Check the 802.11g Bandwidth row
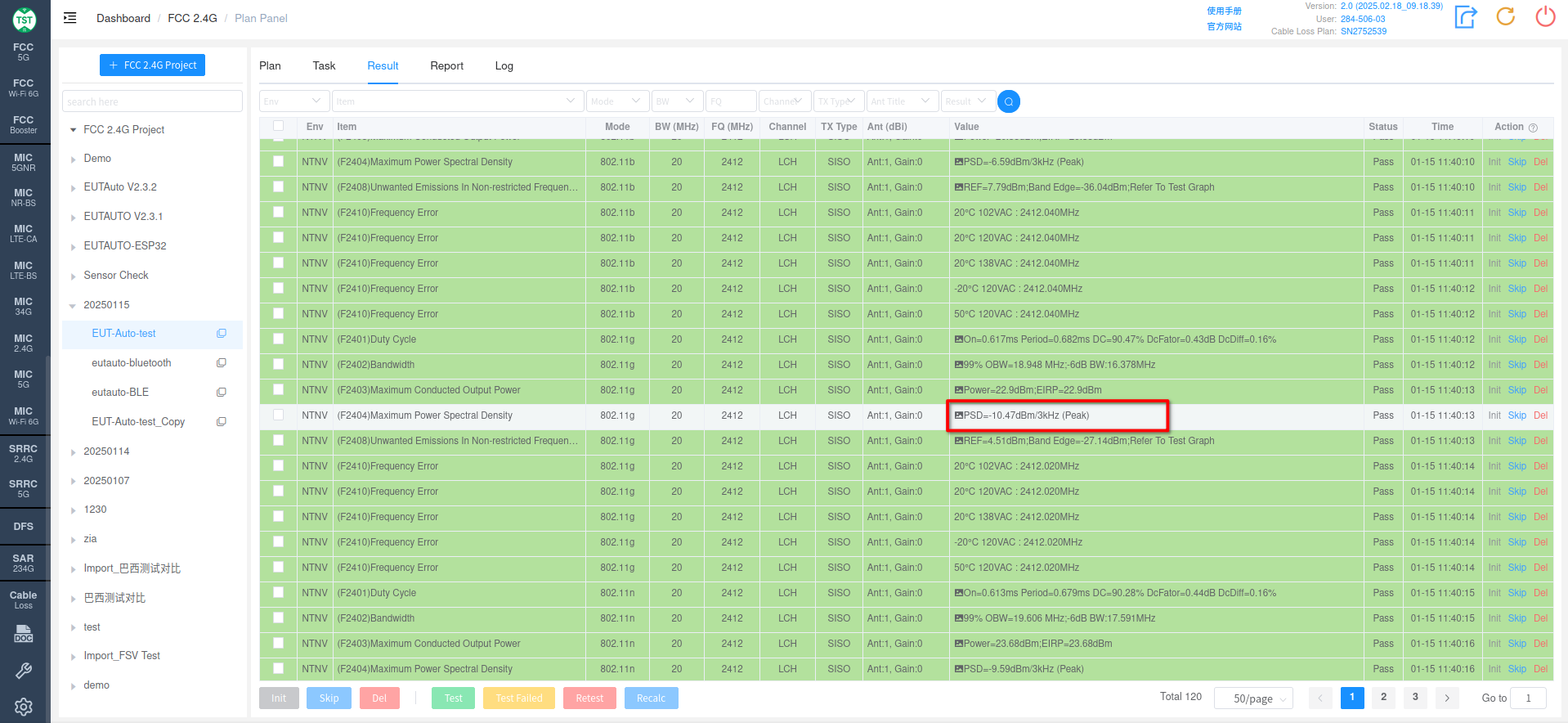This screenshot has height=723, width=1568. [278, 365]
